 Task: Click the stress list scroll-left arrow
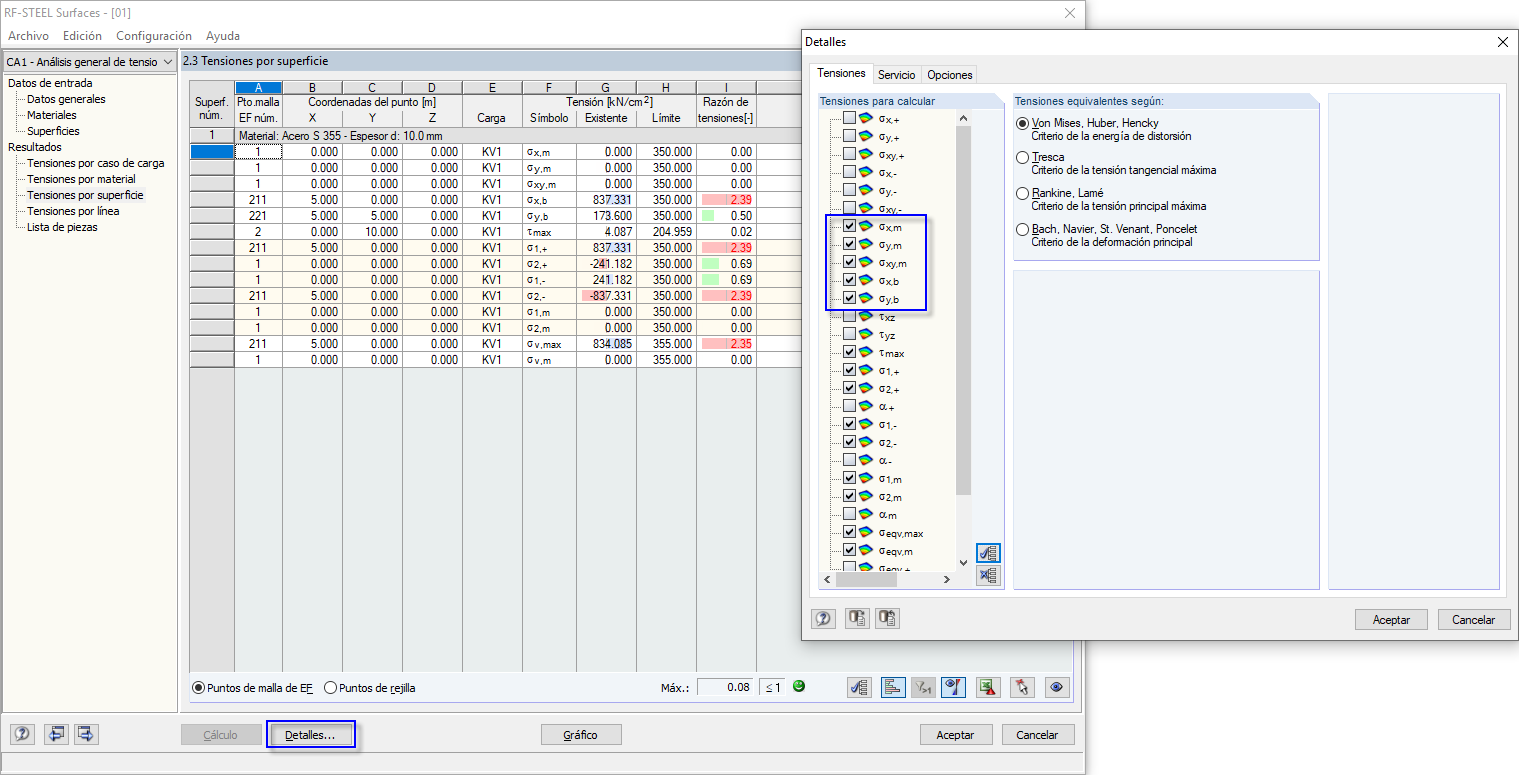[x=826, y=579]
